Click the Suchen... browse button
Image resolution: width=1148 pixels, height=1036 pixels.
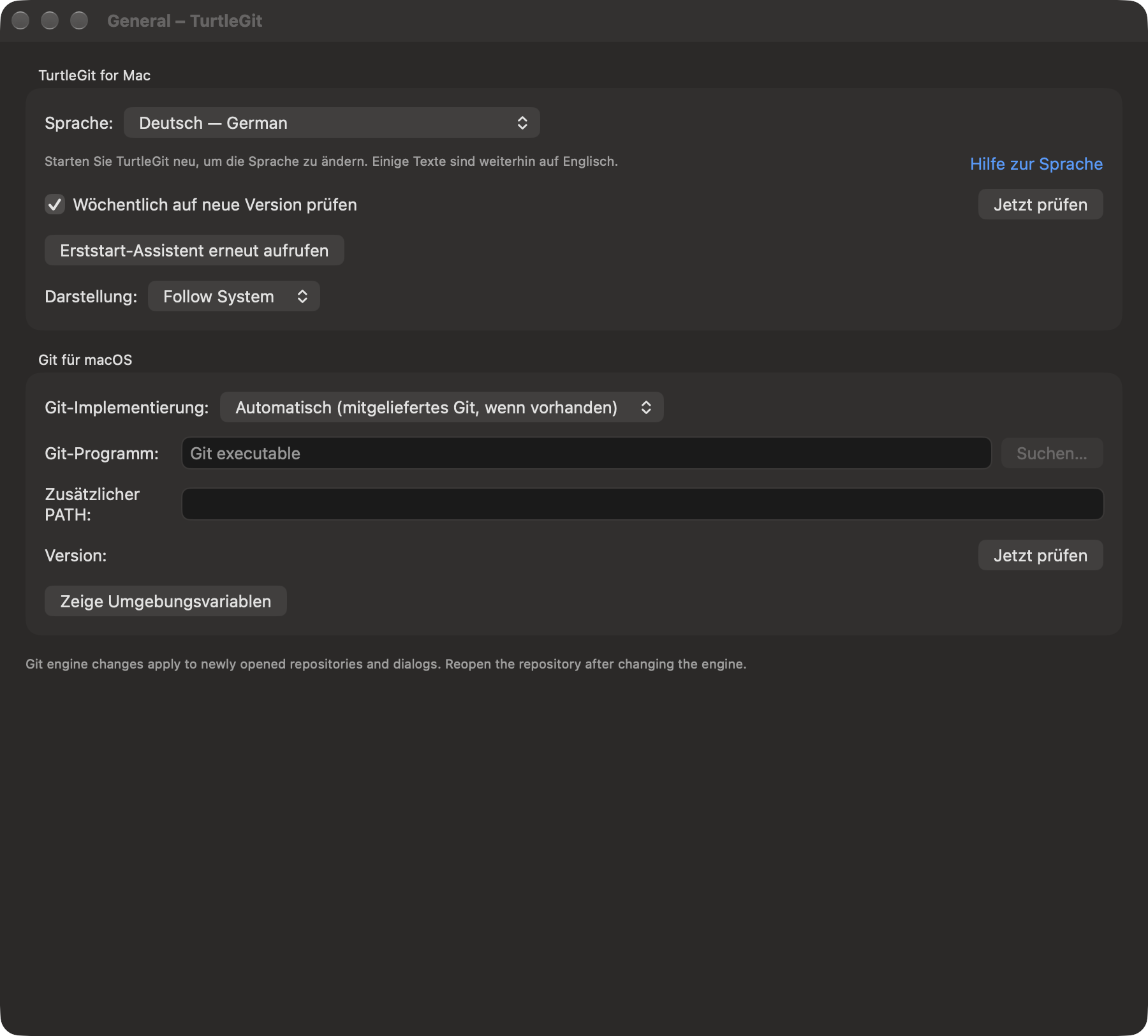coord(1052,453)
